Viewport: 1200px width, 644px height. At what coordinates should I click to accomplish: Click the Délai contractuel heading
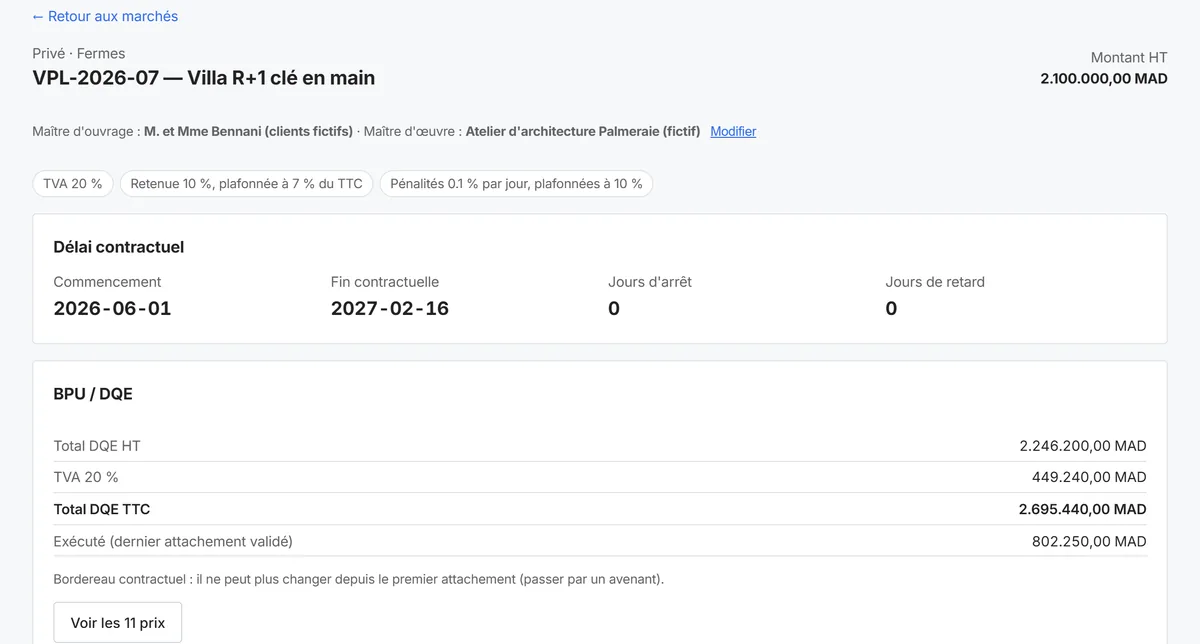coord(119,247)
